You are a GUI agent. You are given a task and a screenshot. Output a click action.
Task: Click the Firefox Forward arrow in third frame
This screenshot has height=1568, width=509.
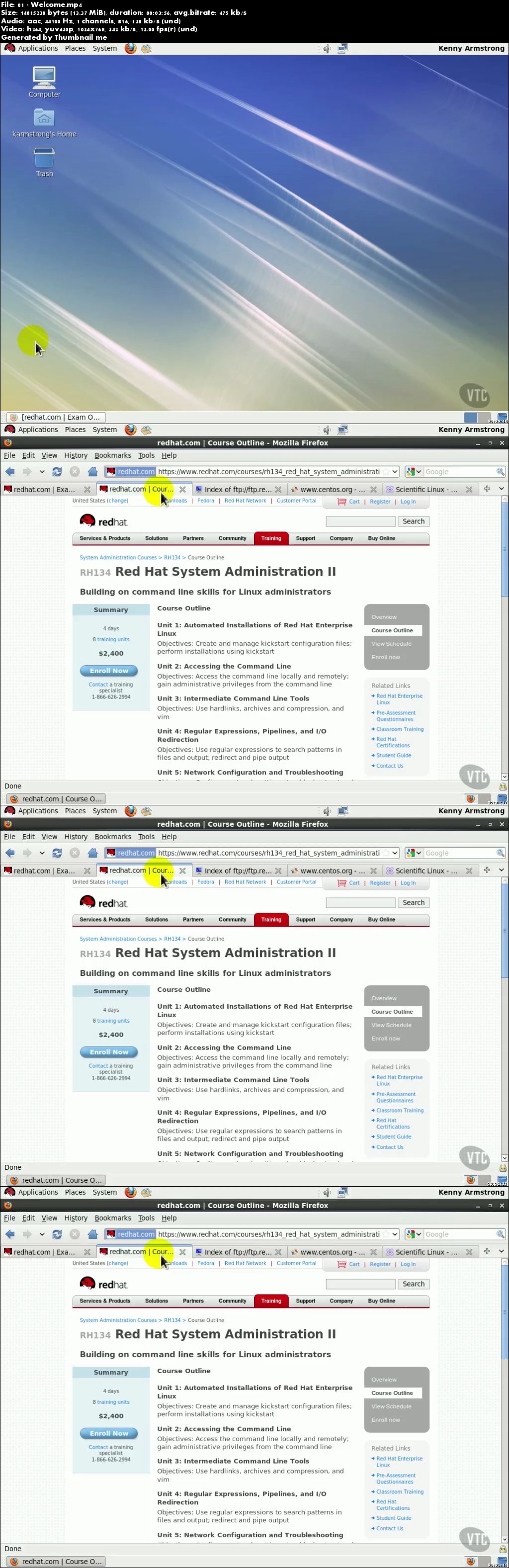[x=27, y=853]
